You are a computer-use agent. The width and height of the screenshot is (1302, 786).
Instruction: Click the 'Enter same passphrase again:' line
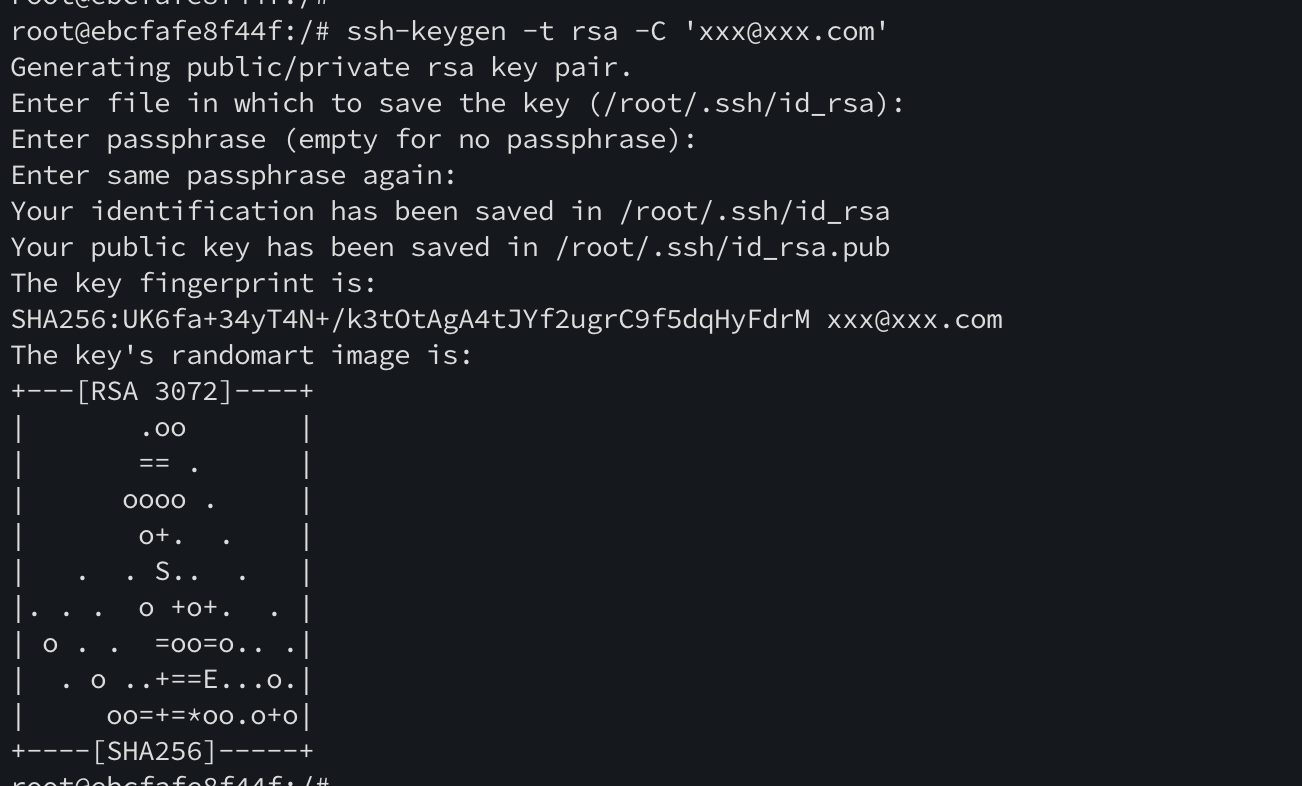click(x=233, y=175)
